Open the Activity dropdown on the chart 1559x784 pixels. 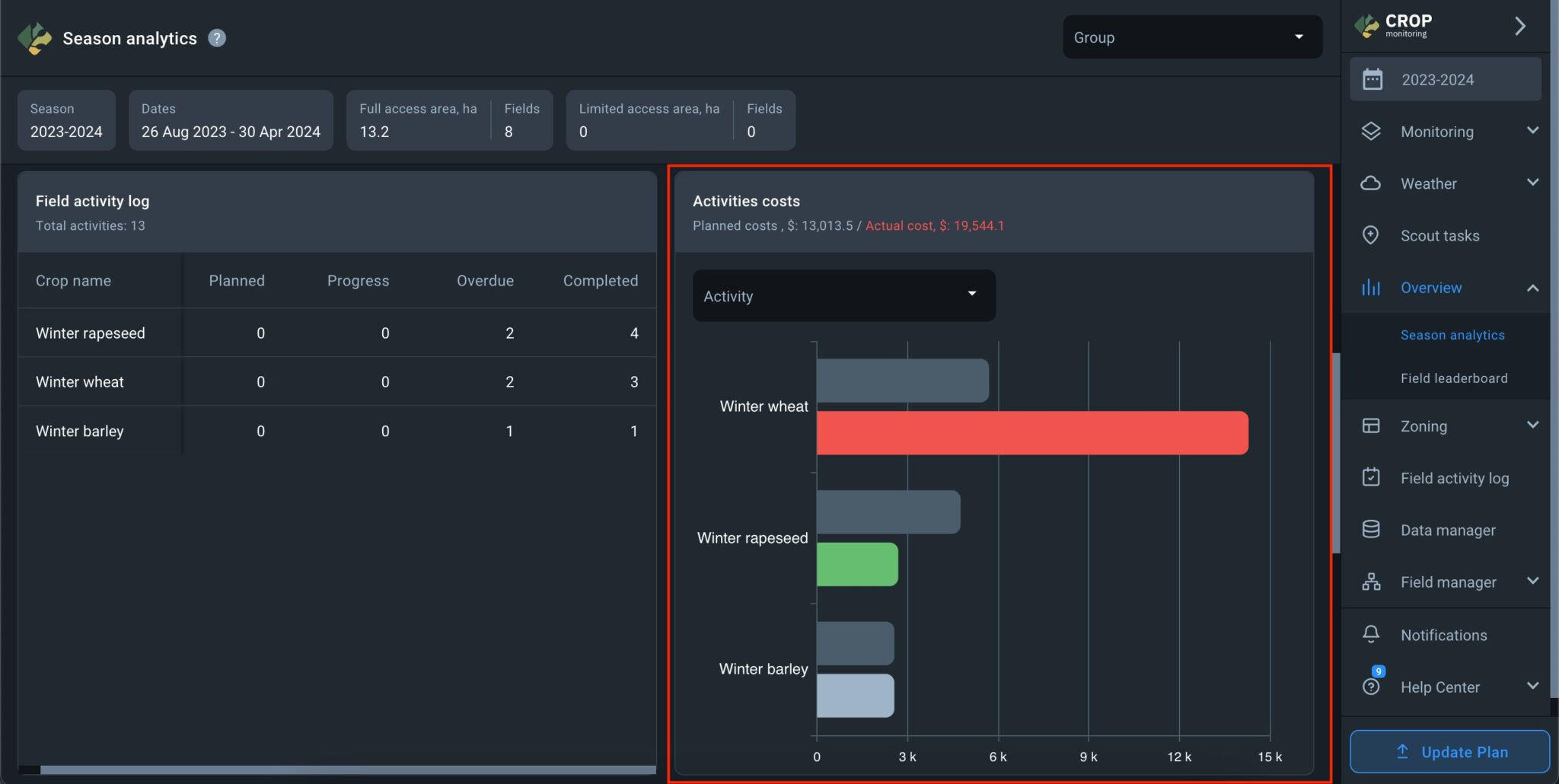pos(843,295)
